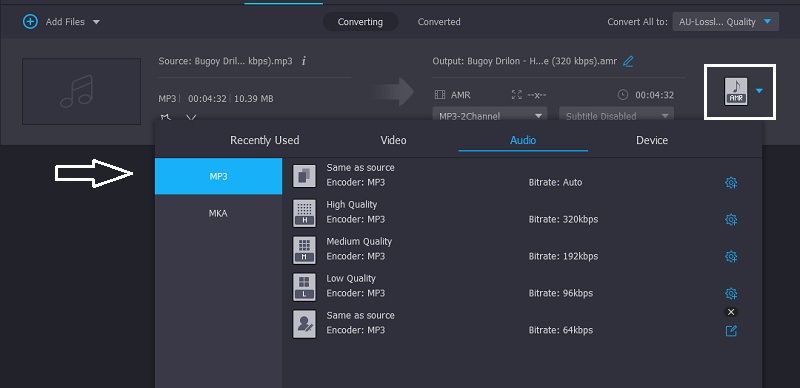800x388 pixels.
Task: Edit the output file name pencil icon
Action: 629,61
